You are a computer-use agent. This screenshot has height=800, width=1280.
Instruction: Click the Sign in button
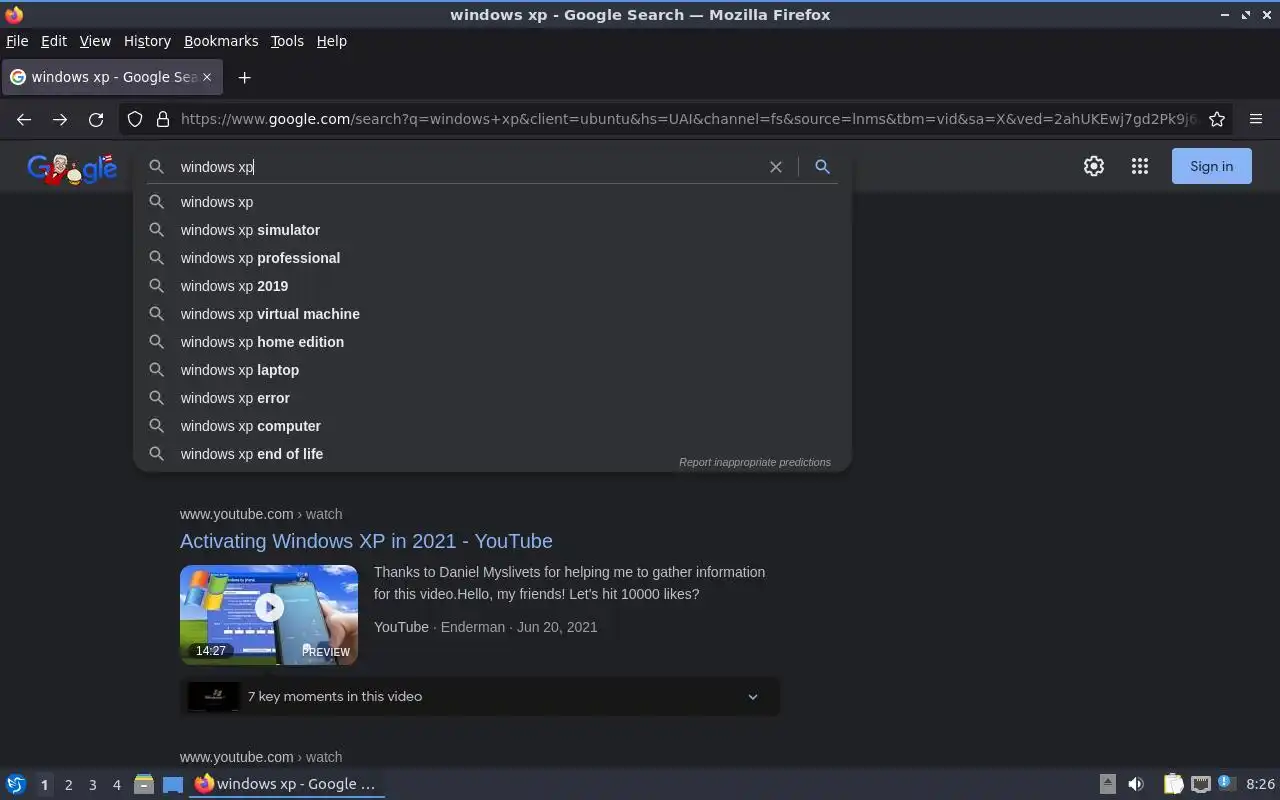pyautogui.click(x=1211, y=166)
